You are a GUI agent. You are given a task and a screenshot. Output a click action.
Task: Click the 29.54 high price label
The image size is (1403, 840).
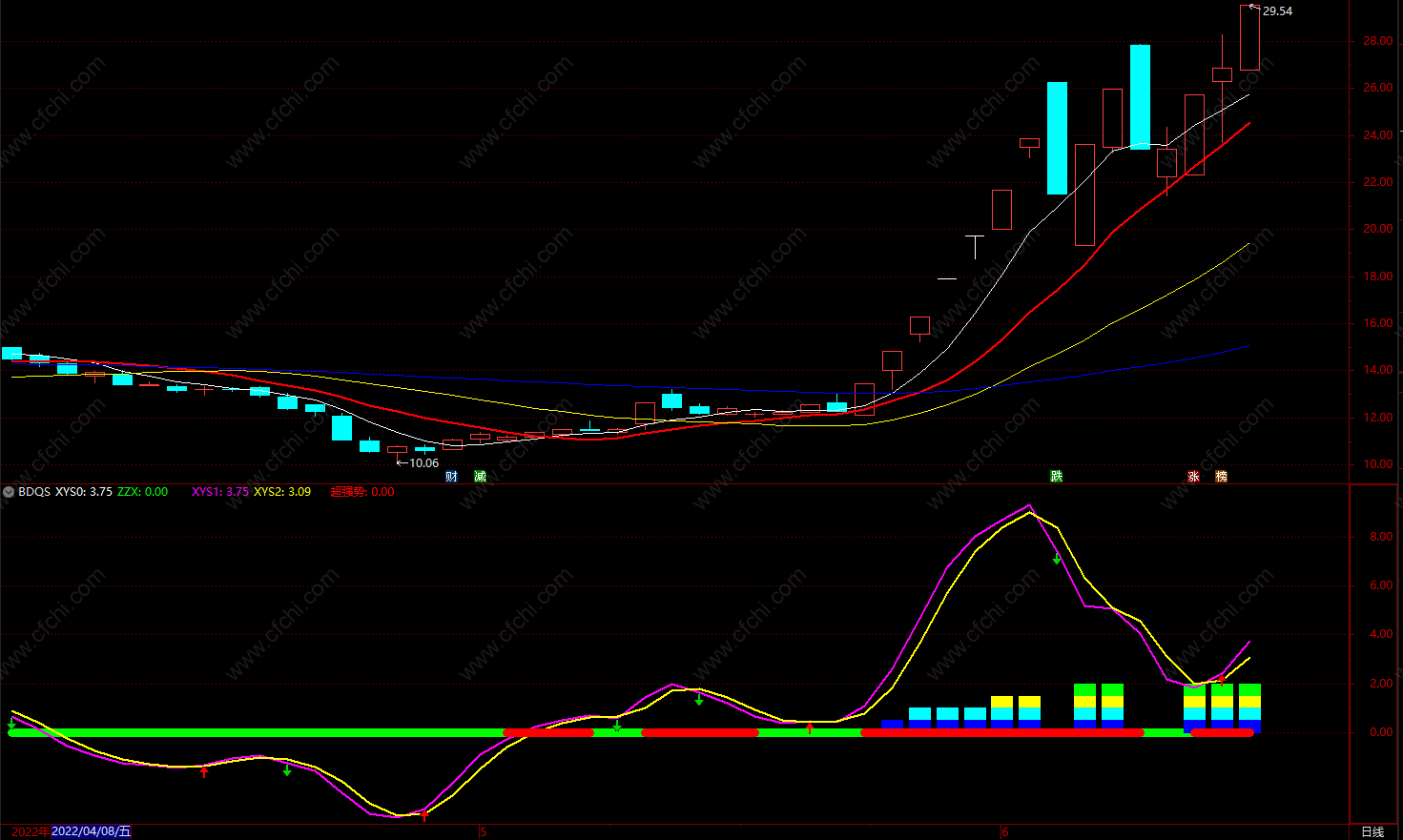tap(1277, 11)
